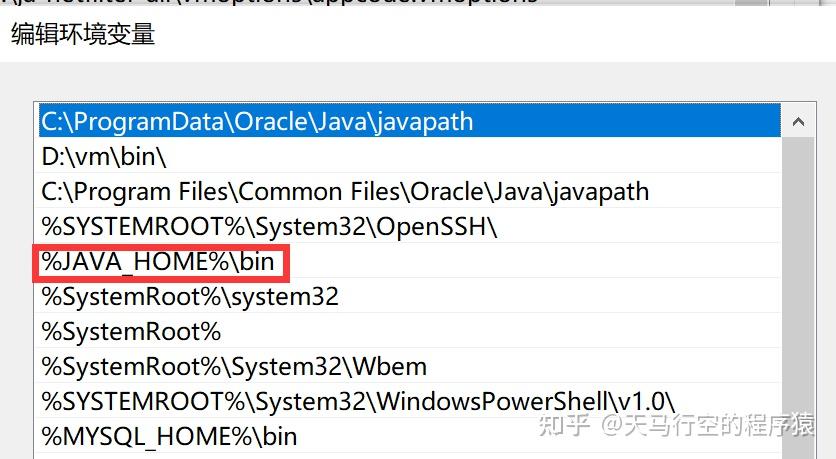Click the scroll-up arrow of the list

798,122
